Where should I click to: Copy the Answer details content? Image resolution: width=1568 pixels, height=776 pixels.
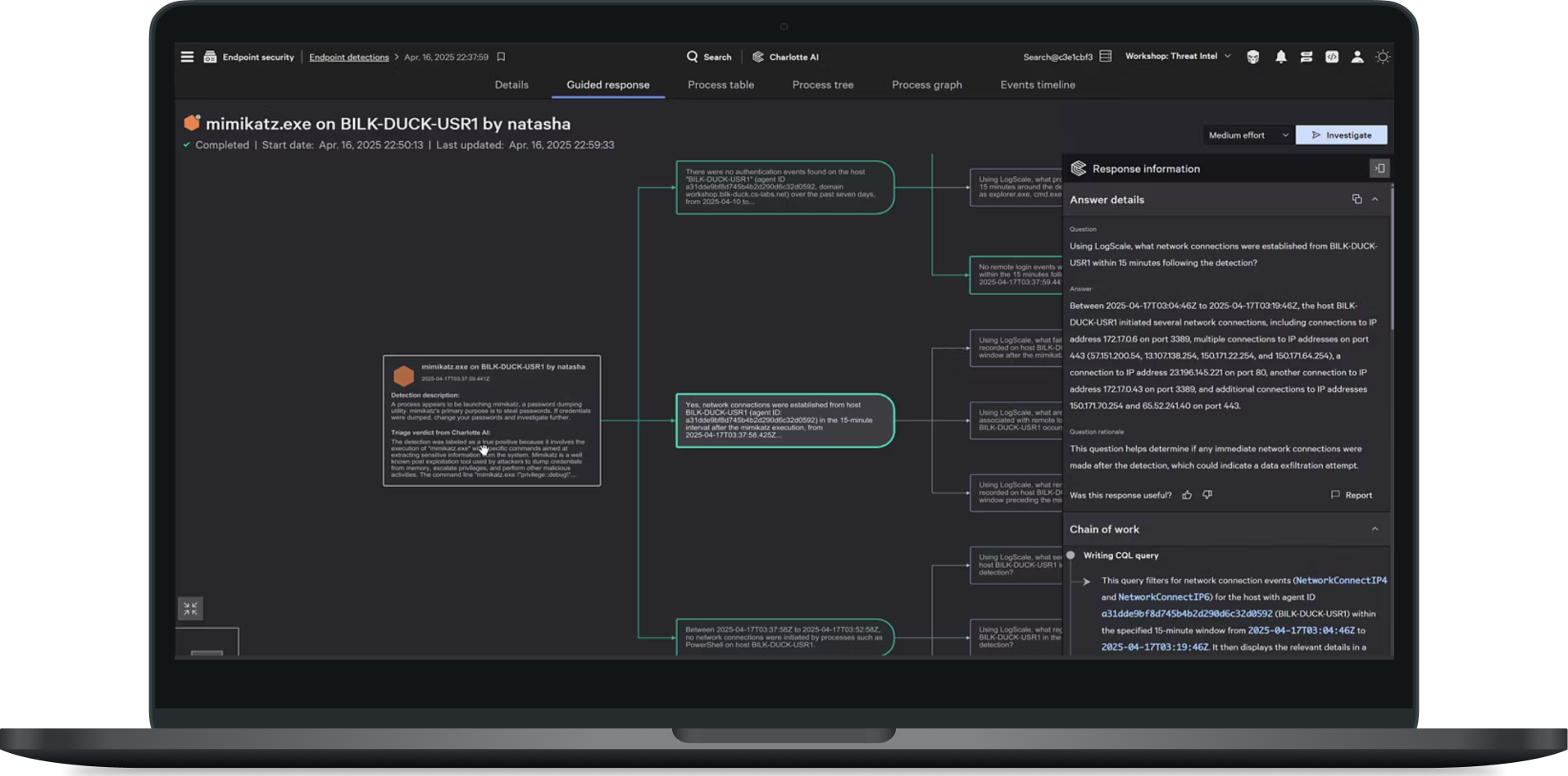pyautogui.click(x=1357, y=199)
